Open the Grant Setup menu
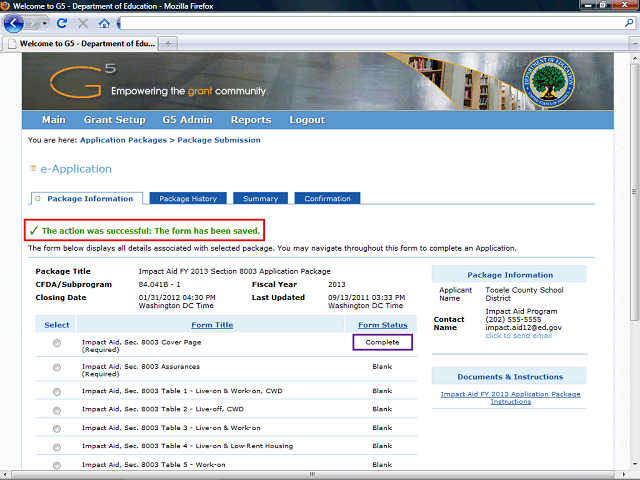The height and width of the screenshot is (480, 640). (115, 120)
